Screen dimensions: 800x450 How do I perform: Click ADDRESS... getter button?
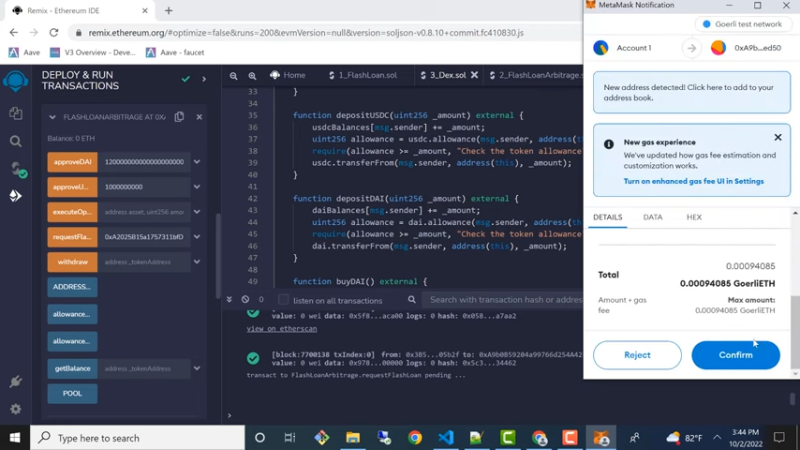pyautogui.click(x=72, y=287)
